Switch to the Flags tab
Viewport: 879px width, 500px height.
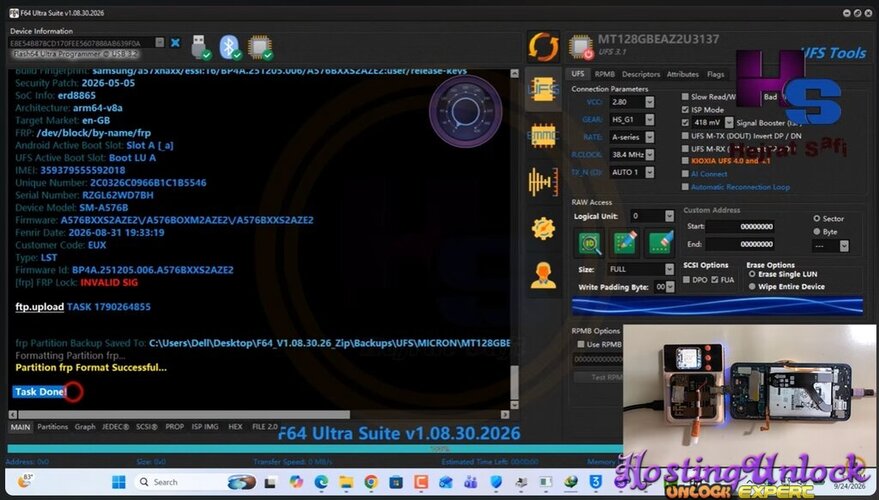715,74
